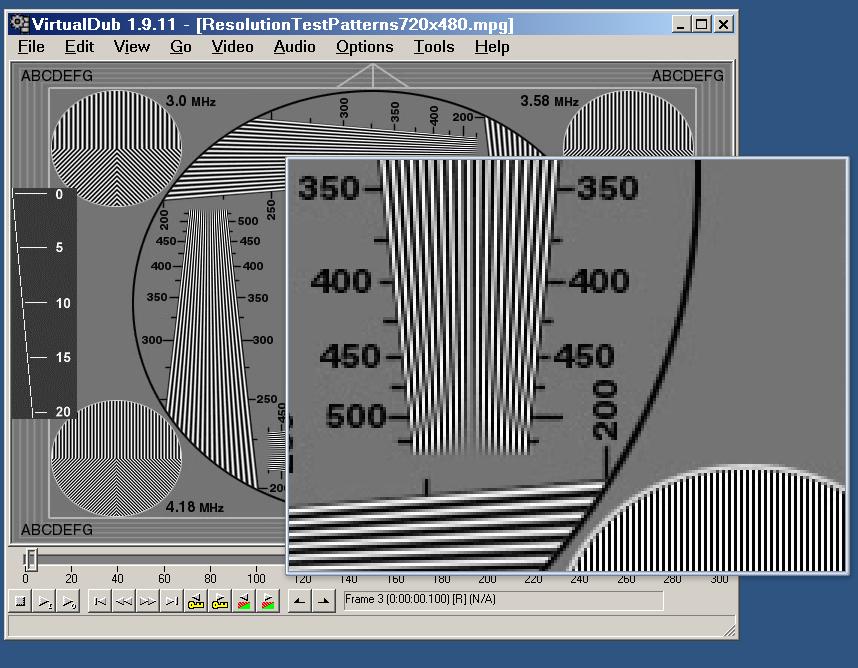The image size is (858, 668).
Task: Jump to the start of video
Action: point(99,601)
